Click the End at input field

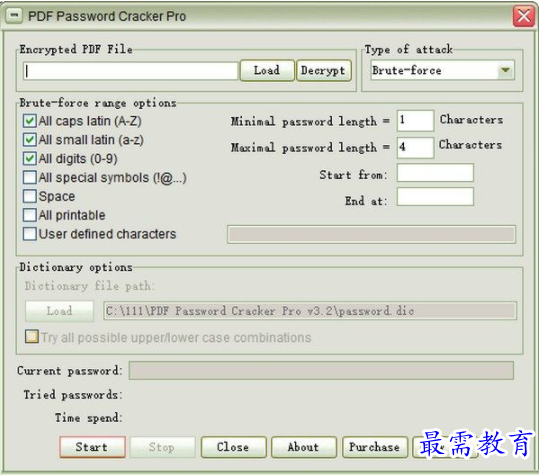pyautogui.click(x=435, y=197)
